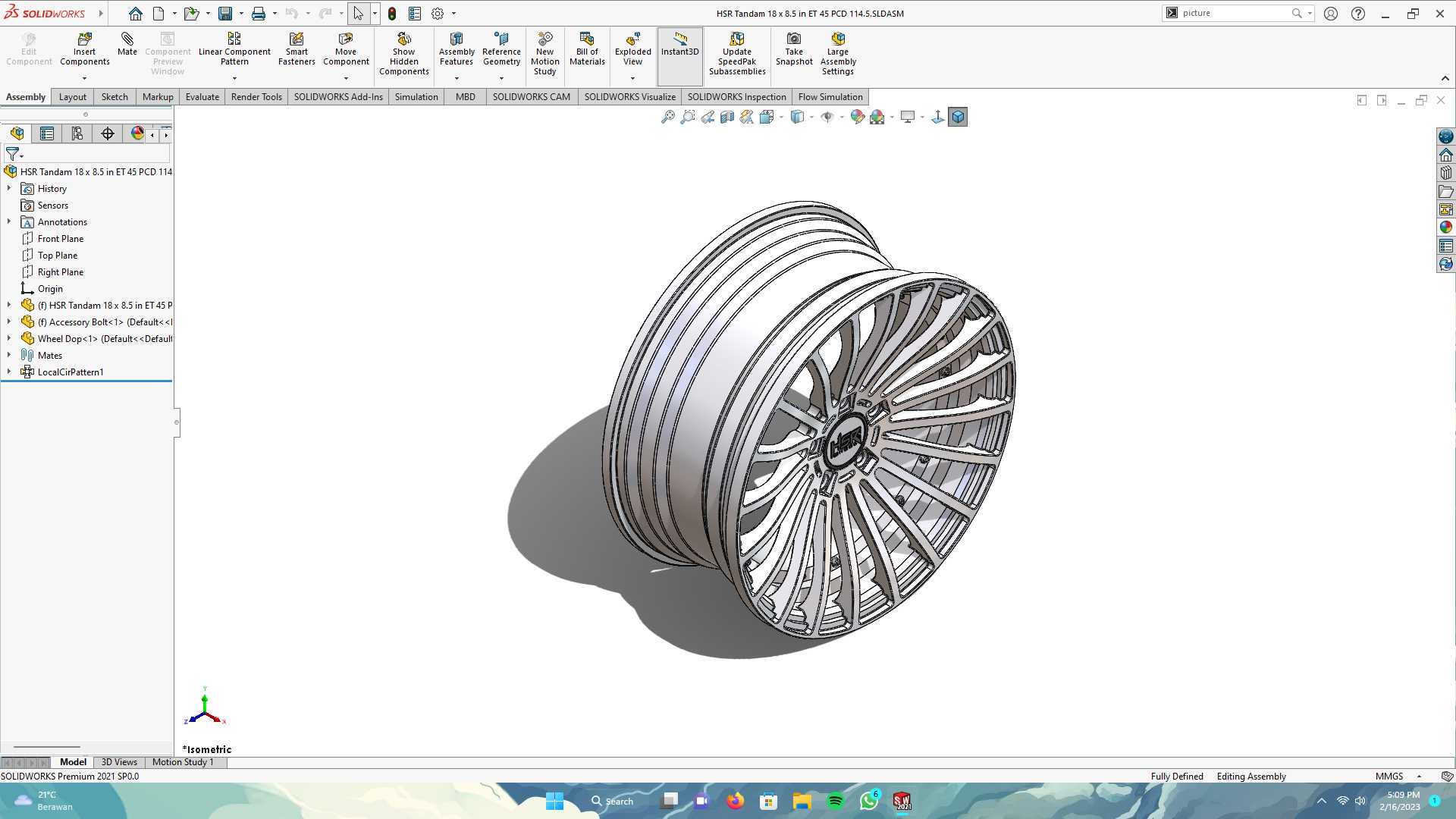1456x819 pixels.
Task: Click the Zoom to Fit icon
Action: pos(667,117)
